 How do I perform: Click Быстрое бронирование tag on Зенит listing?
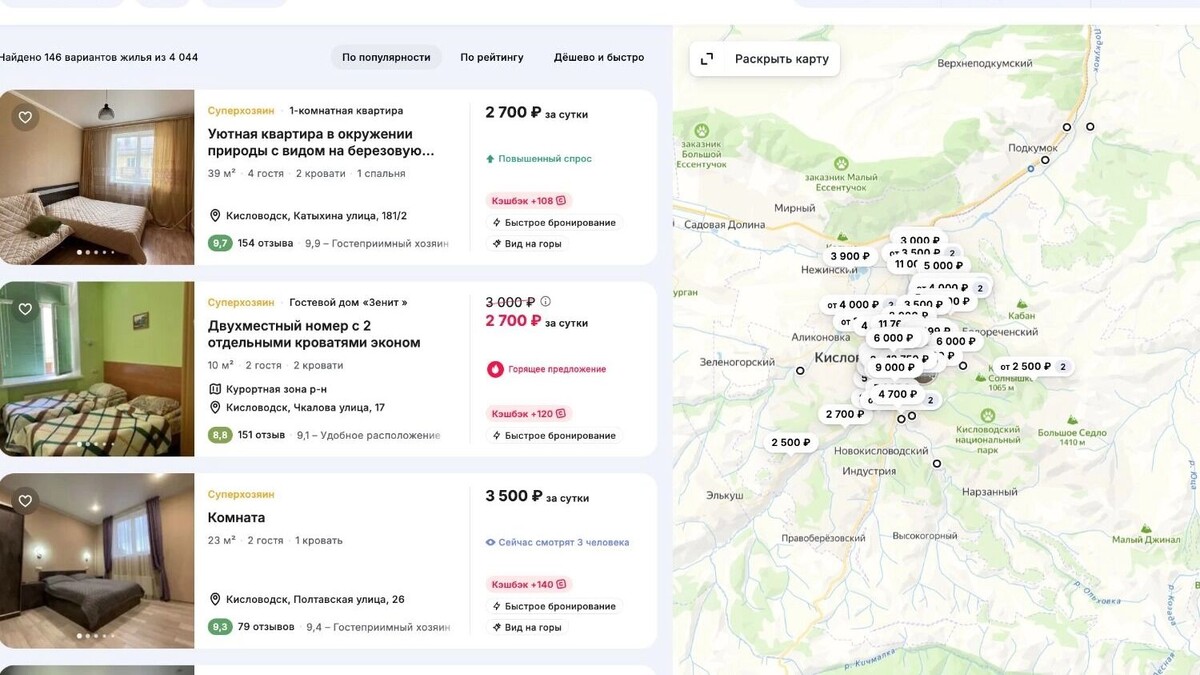[554, 436]
